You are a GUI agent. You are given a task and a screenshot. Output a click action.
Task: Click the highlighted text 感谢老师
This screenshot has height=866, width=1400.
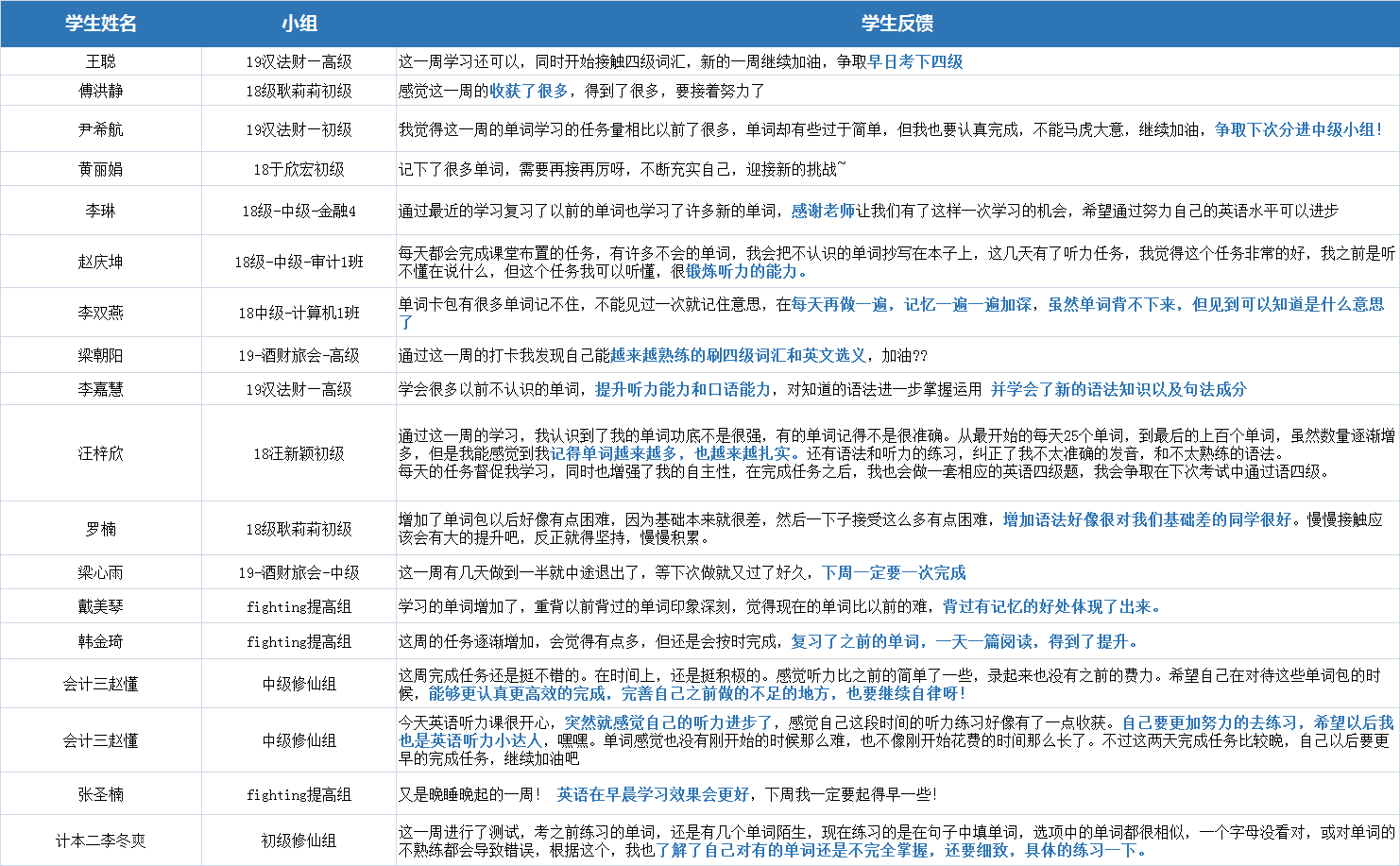coord(822,211)
